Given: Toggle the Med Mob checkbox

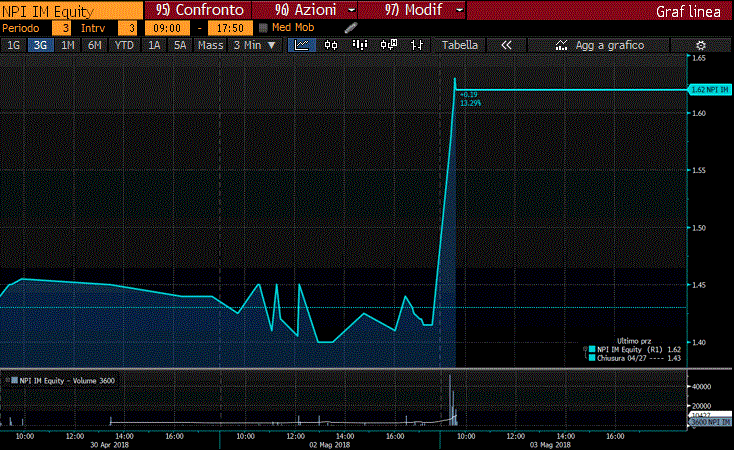Looking at the screenshot, I should (x=263, y=28).
